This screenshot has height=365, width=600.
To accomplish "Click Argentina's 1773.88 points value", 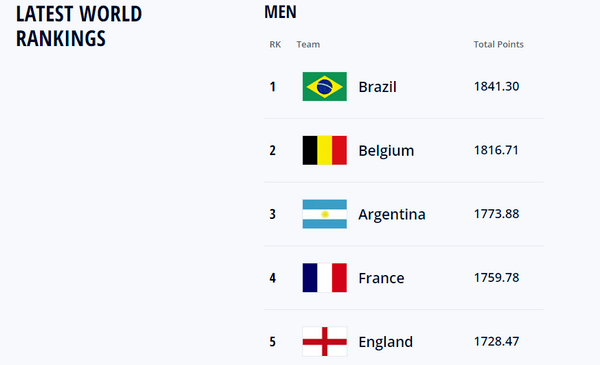I will point(497,214).
